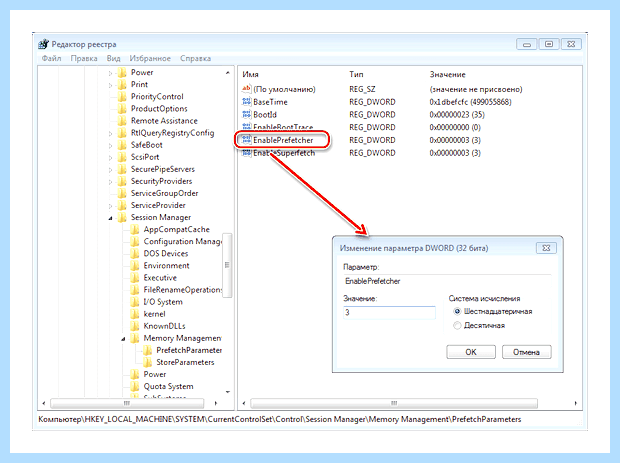The width and height of the screenshot is (620, 463).
Task: Click the PriorityControl folder icon
Action: (x=122, y=96)
